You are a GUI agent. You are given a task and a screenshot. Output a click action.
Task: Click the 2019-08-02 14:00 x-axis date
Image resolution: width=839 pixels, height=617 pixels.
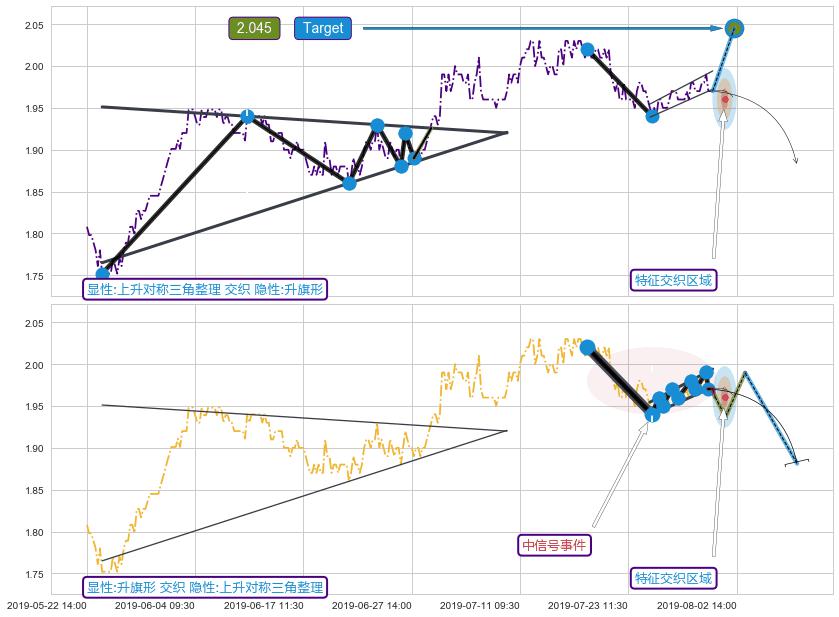click(696, 606)
